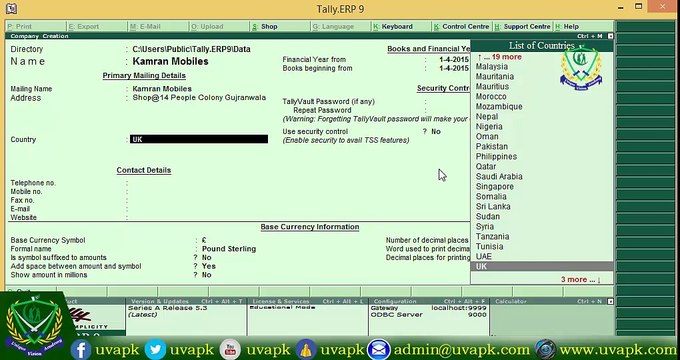Open the Upload button
Screen dimensions: 680x360
(x=219, y=26)
